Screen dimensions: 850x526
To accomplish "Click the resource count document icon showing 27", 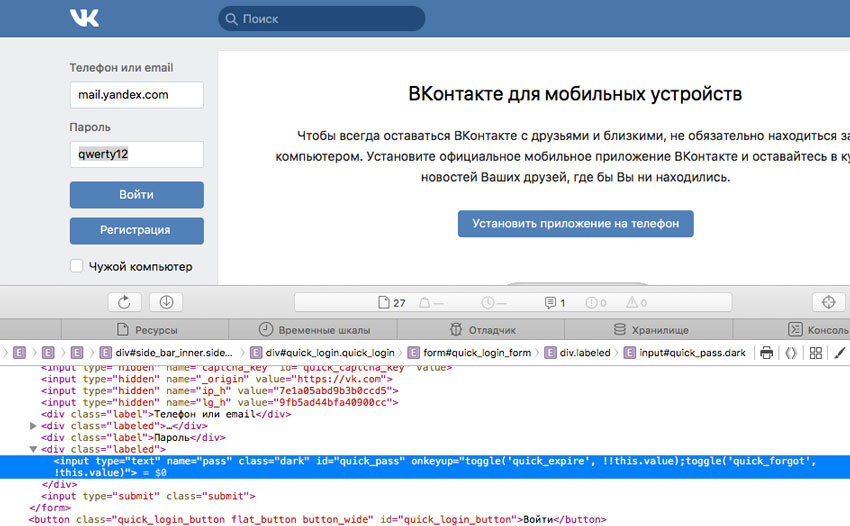I will [384, 303].
